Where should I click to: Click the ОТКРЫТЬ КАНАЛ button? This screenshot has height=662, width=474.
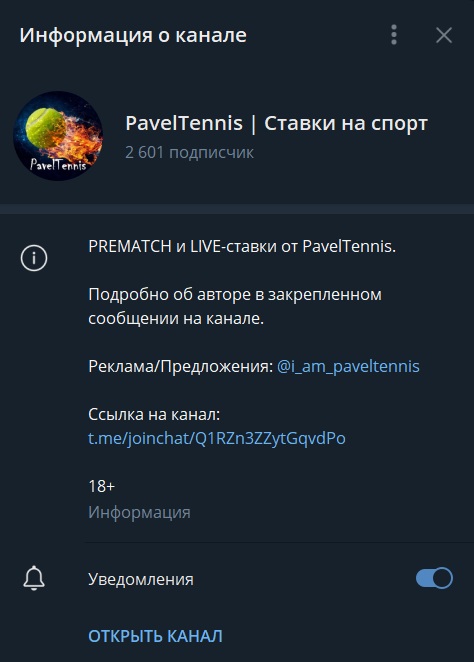click(155, 636)
